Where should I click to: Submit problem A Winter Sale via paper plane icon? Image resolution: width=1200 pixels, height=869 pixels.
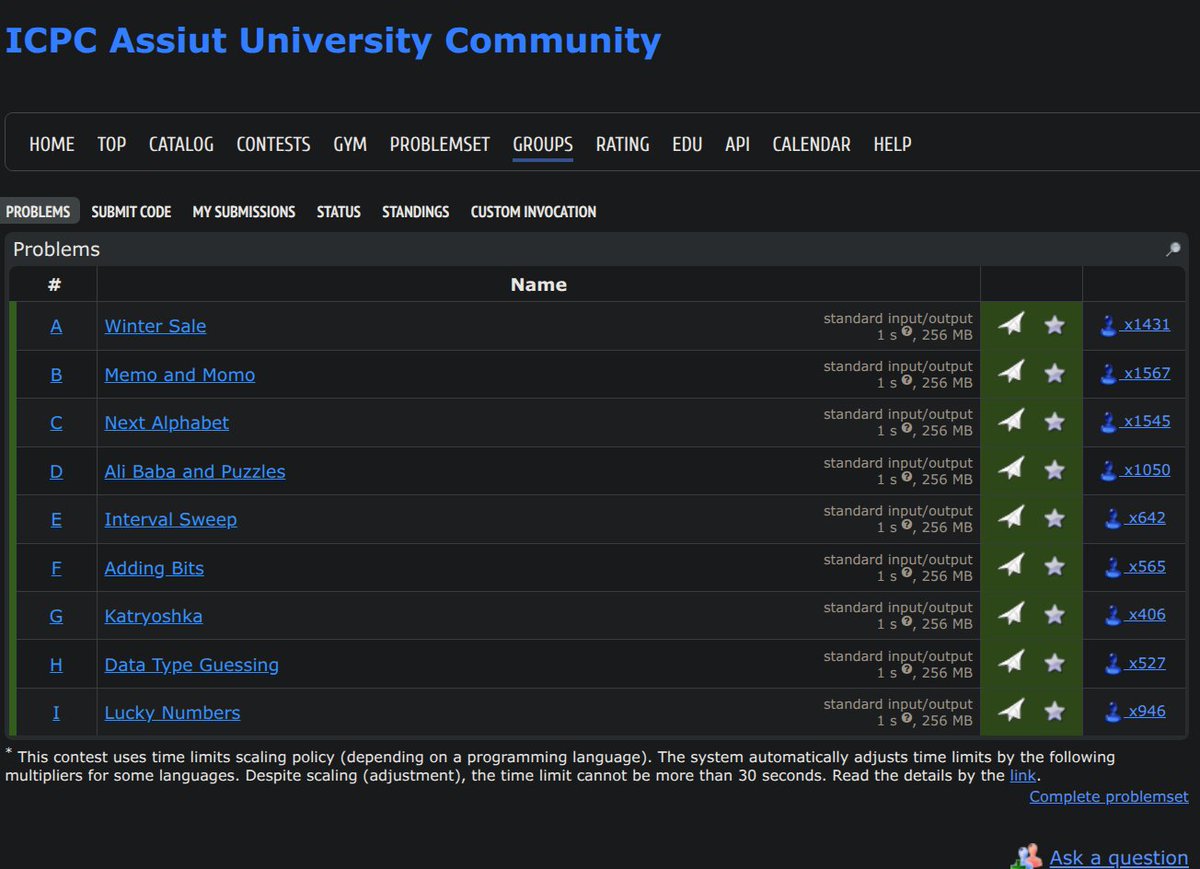point(1011,324)
